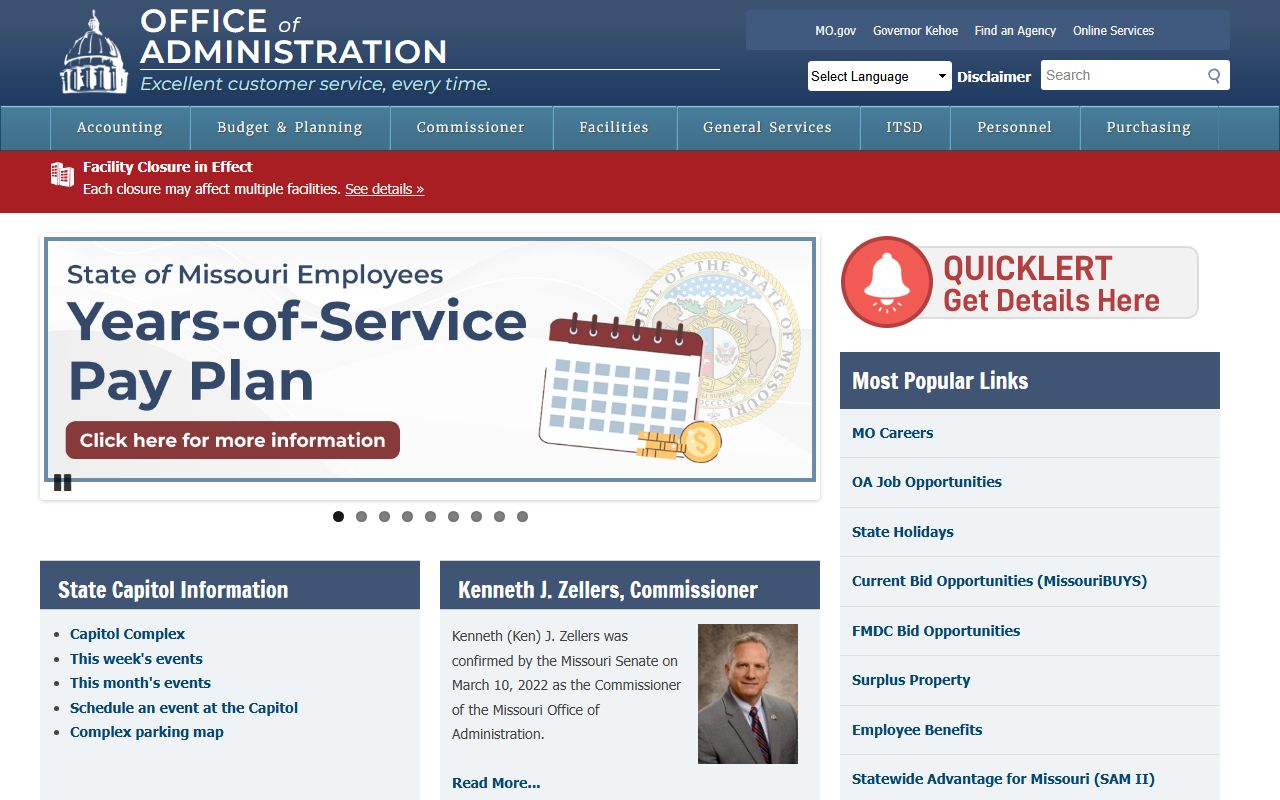1280x800 pixels.
Task: Select seventh carousel slide dot
Action: point(476,517)
